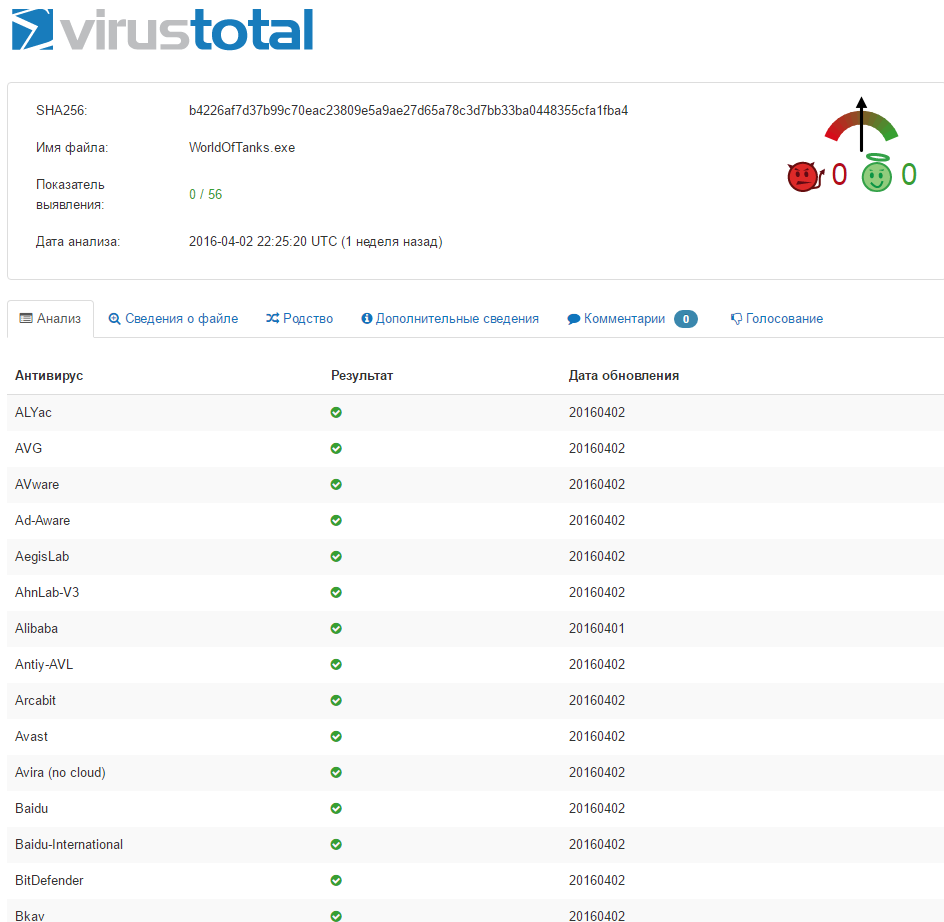The image size is (944, 922).
Task: Click the AhnLab-V3 antivirus name
Action: coord(47,593)
